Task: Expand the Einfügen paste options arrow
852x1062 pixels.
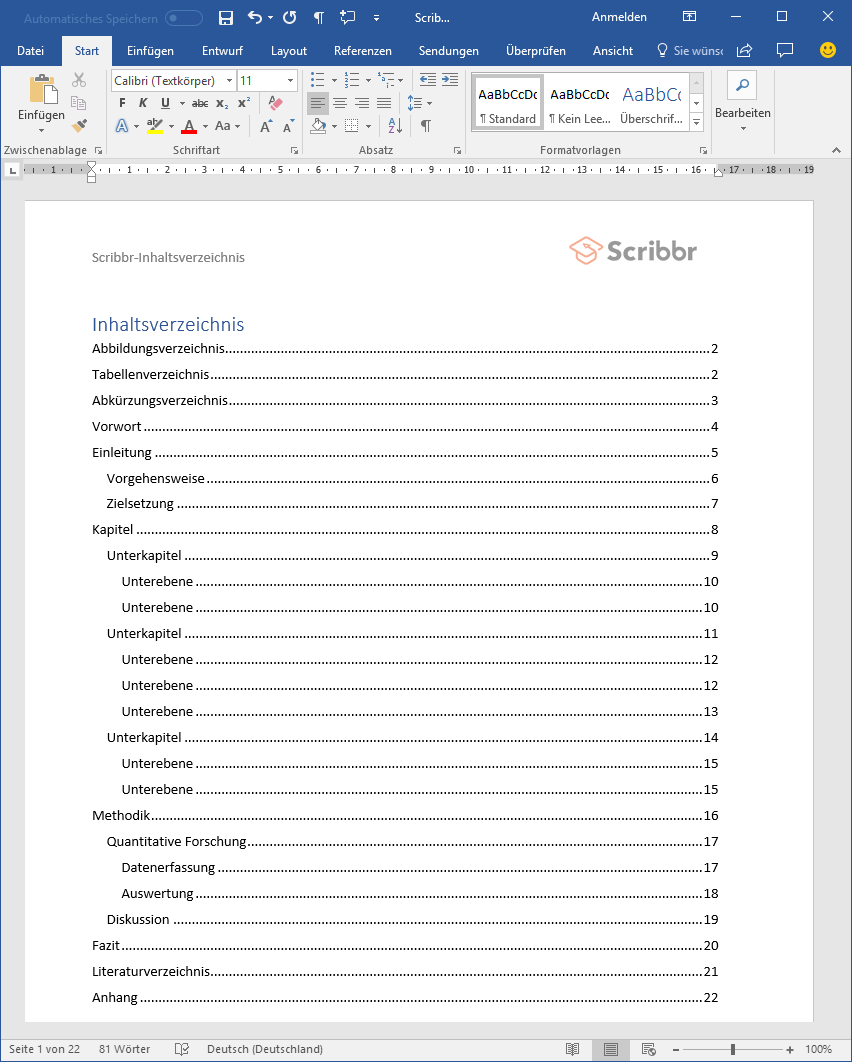Action: (41, 130)
